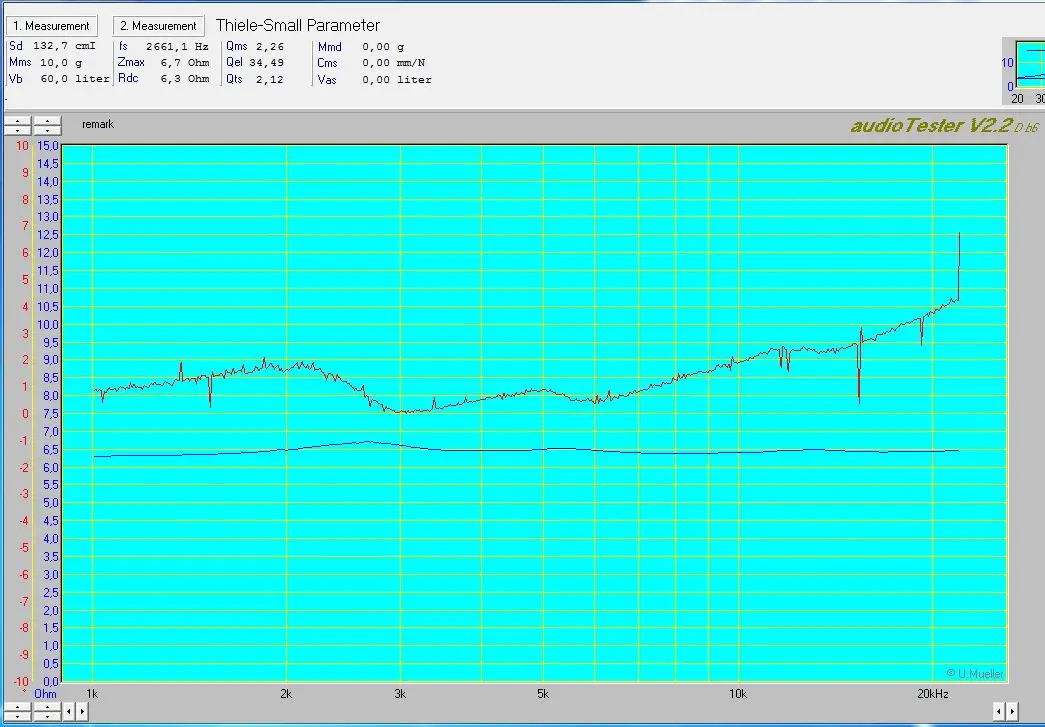Select the Vb value 60,0 field

tap(53, 79)
